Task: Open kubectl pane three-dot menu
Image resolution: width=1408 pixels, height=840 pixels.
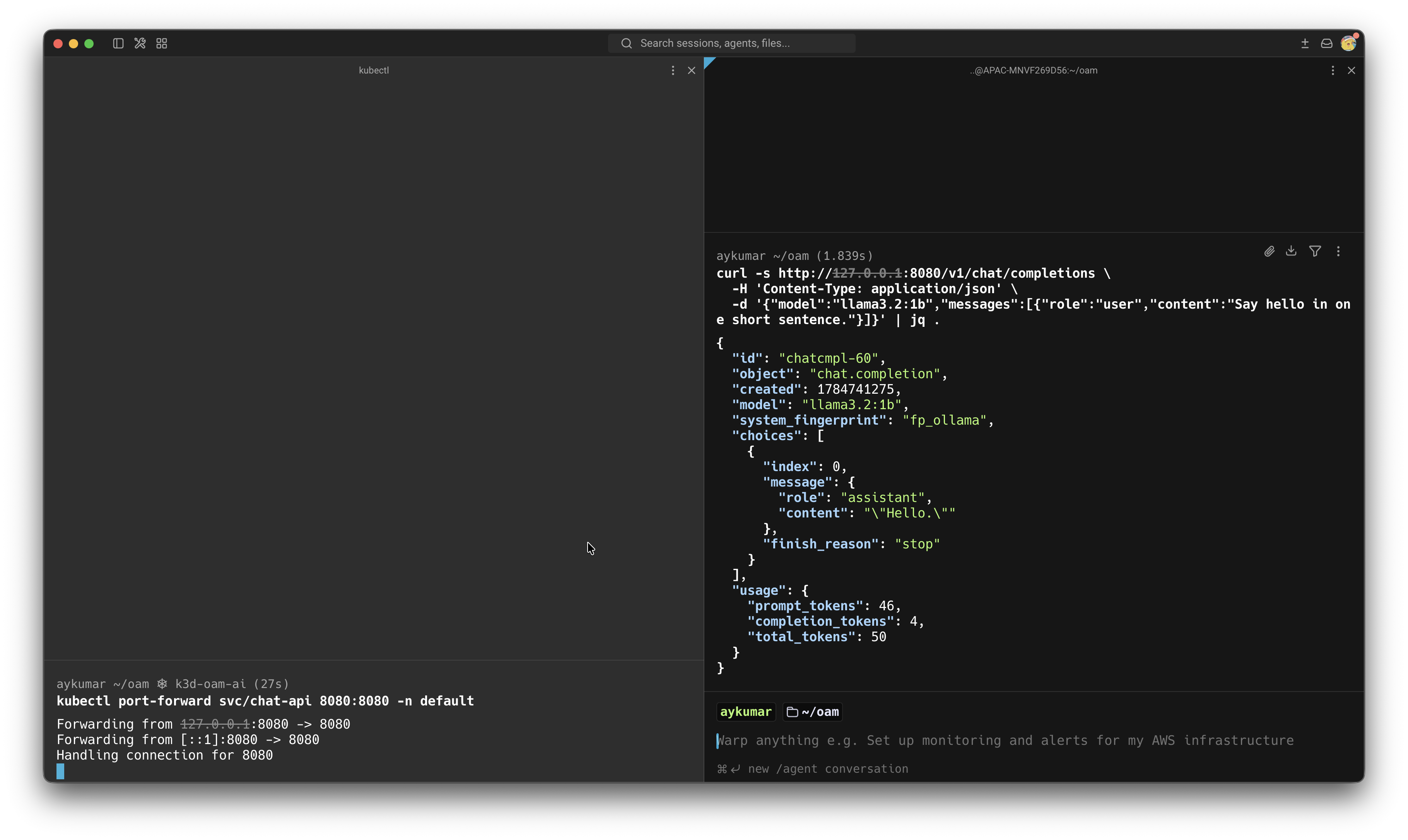Action: 673,70
